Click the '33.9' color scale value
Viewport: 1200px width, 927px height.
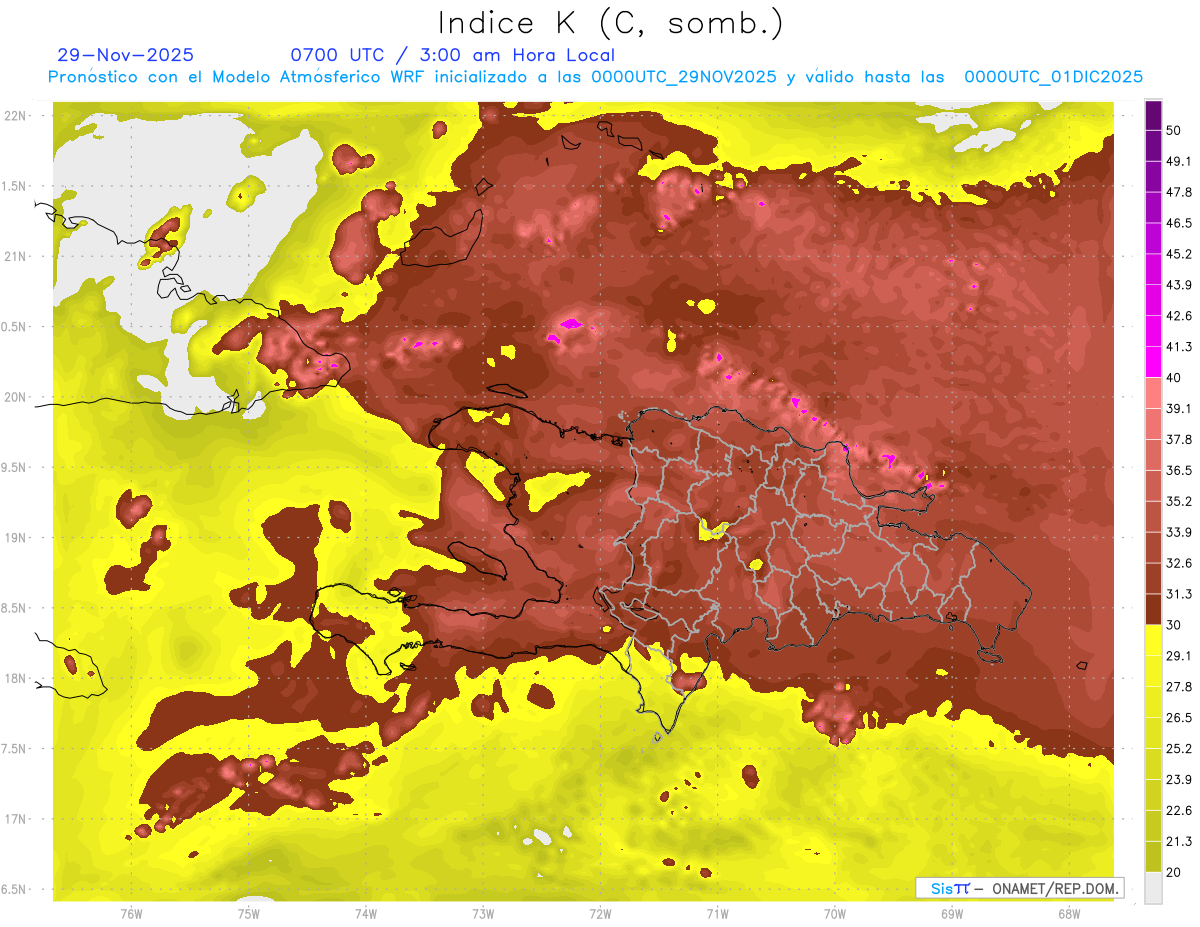(1179, 532)
